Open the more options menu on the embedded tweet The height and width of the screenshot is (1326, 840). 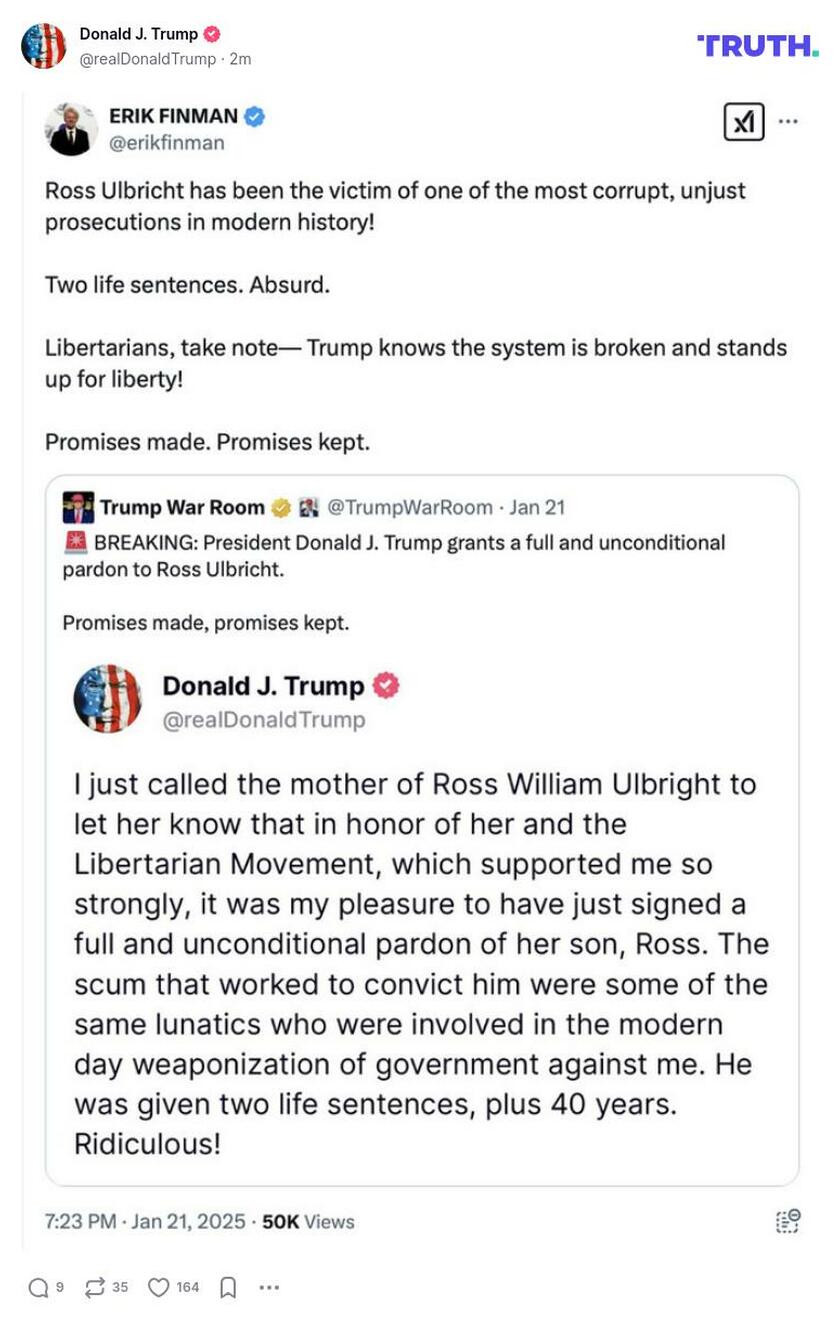coord(789,123)
